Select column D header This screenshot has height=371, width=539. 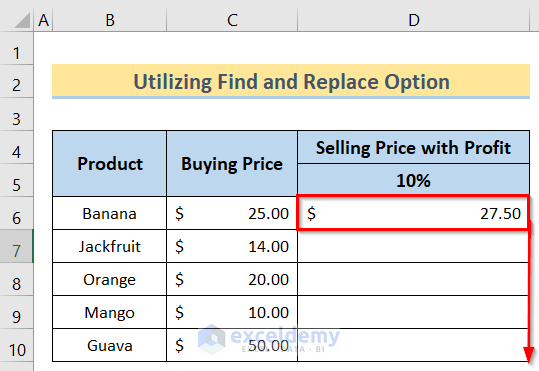pyautogui.click(x=414, y=20)
